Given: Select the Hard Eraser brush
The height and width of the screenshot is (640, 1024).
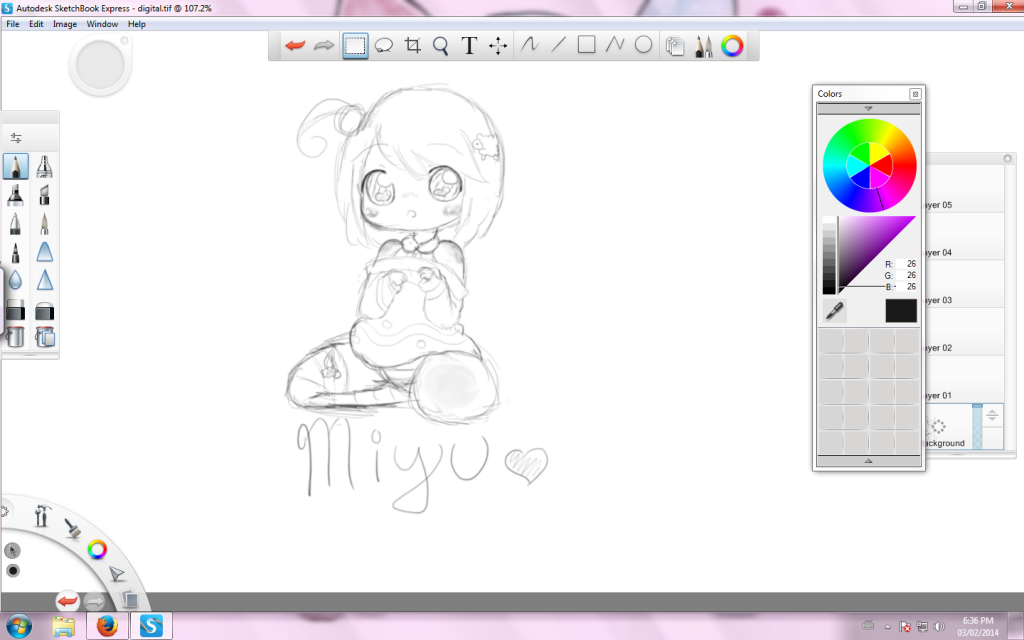Looking at the screenshot, I should (x=16, y=311).
